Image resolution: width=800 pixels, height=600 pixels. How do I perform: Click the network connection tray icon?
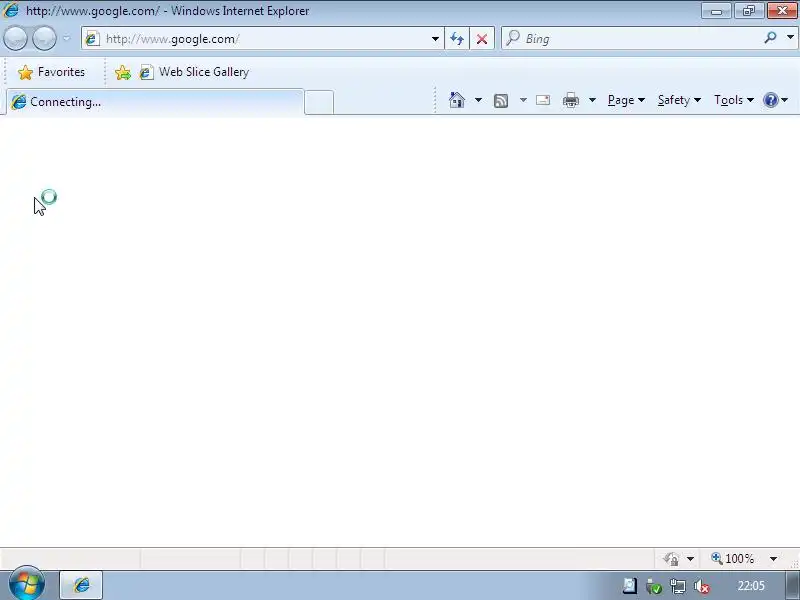tap(678, 587)
